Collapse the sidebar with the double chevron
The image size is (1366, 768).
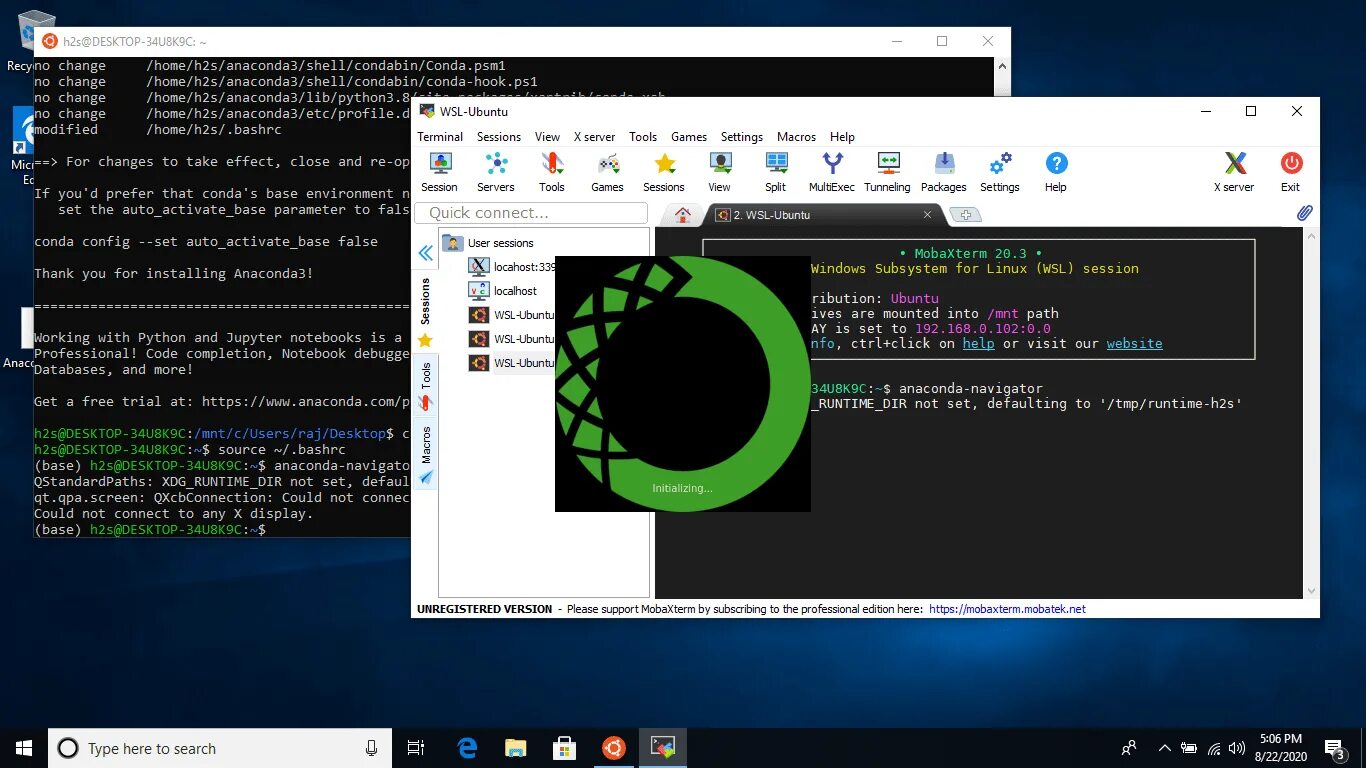425,253
